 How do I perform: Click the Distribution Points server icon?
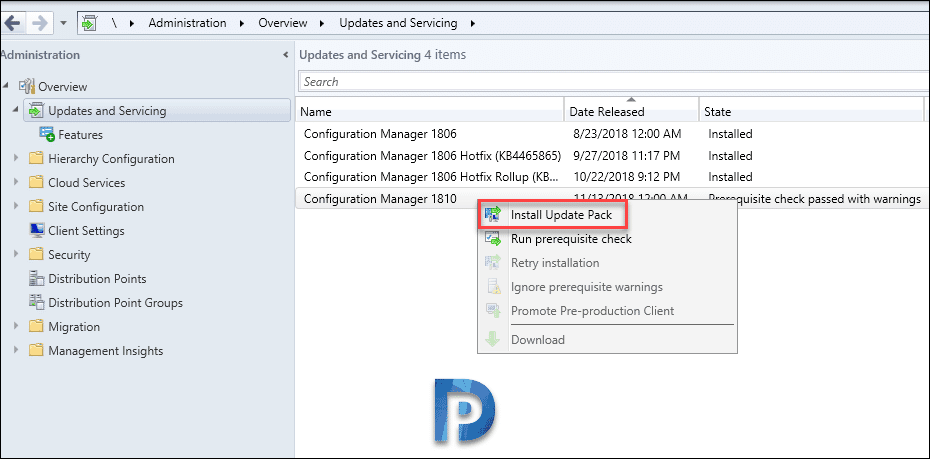pos(37,278)
